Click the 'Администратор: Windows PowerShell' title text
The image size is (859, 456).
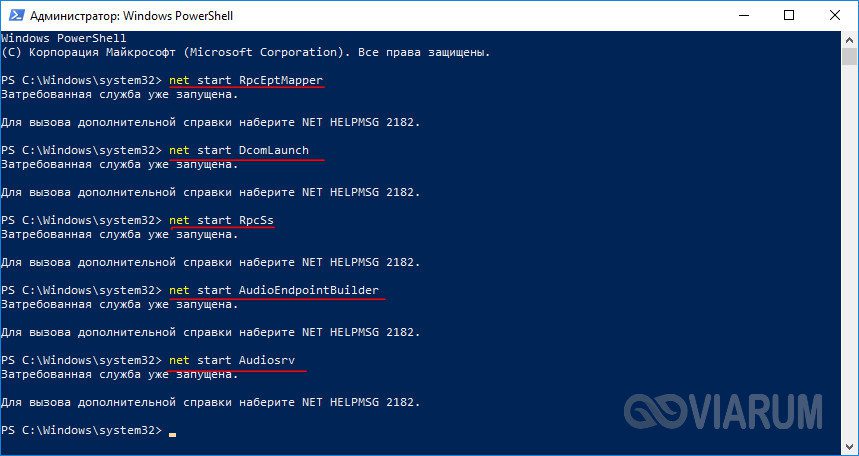pyautogui.click(x=131, y=16)
